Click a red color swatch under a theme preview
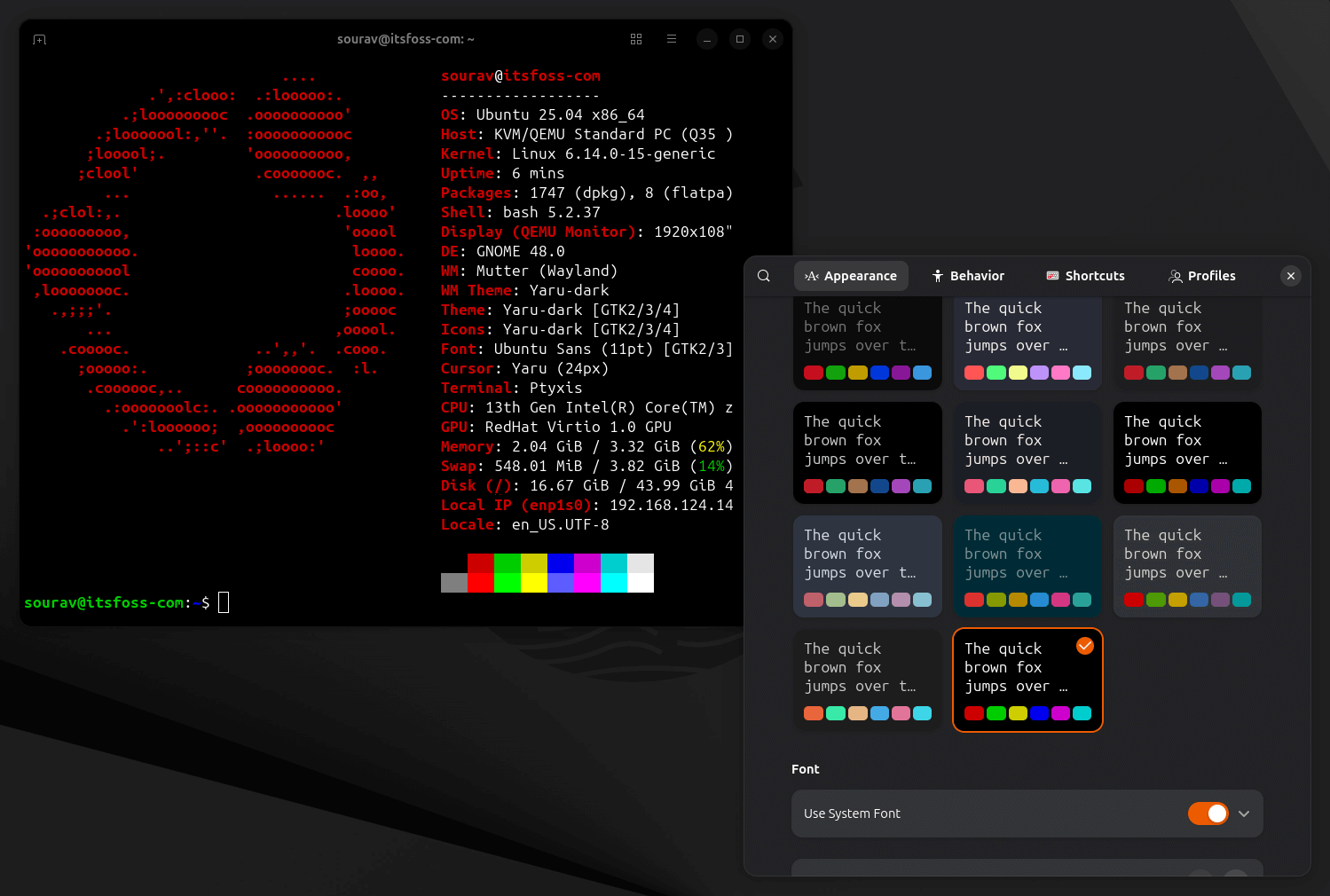 click(814, 373)
